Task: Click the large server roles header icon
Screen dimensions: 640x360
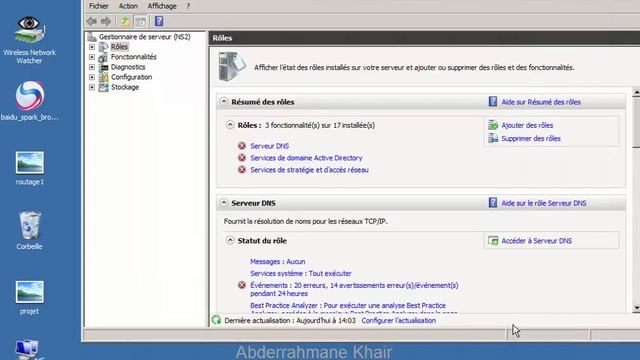Action: pos(232,67)
